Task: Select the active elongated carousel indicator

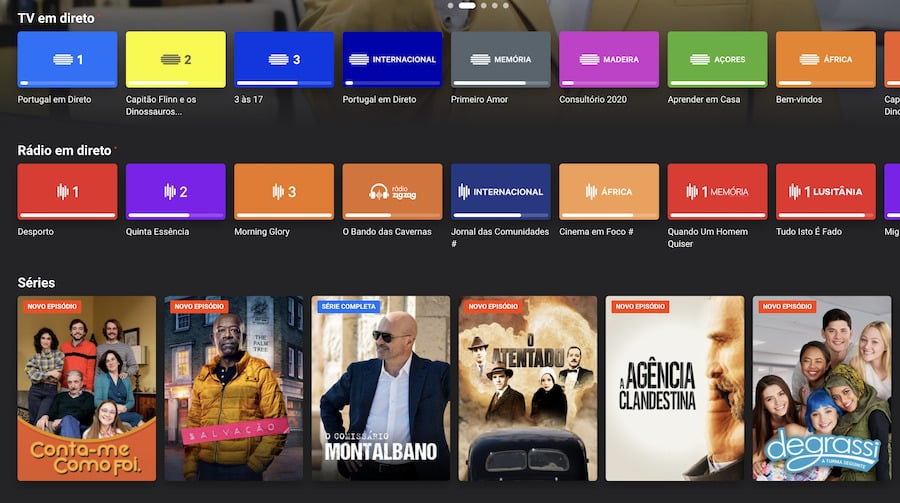Action: pyautogui.click(x=467, y=5)
